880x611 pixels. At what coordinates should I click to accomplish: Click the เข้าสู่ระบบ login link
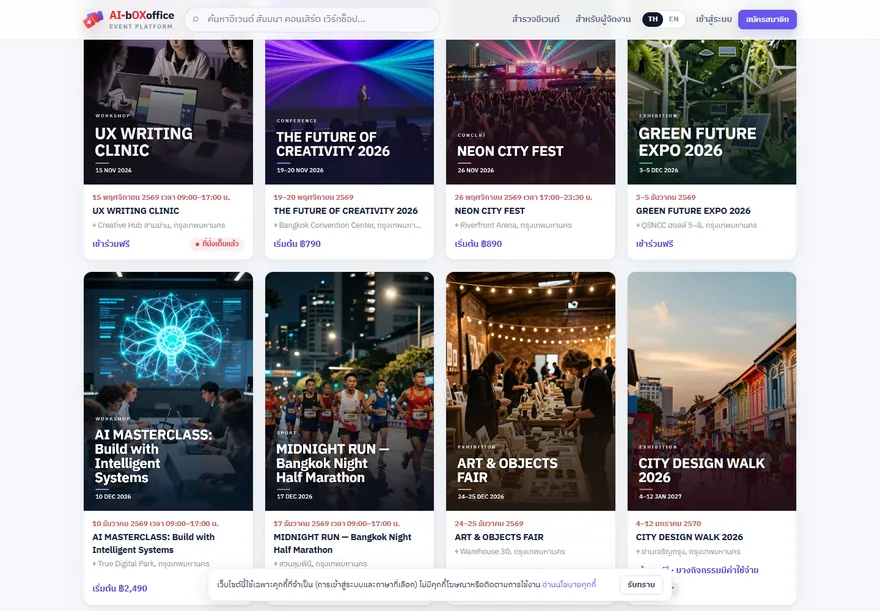pyautogui.click(x=713, y=19)
